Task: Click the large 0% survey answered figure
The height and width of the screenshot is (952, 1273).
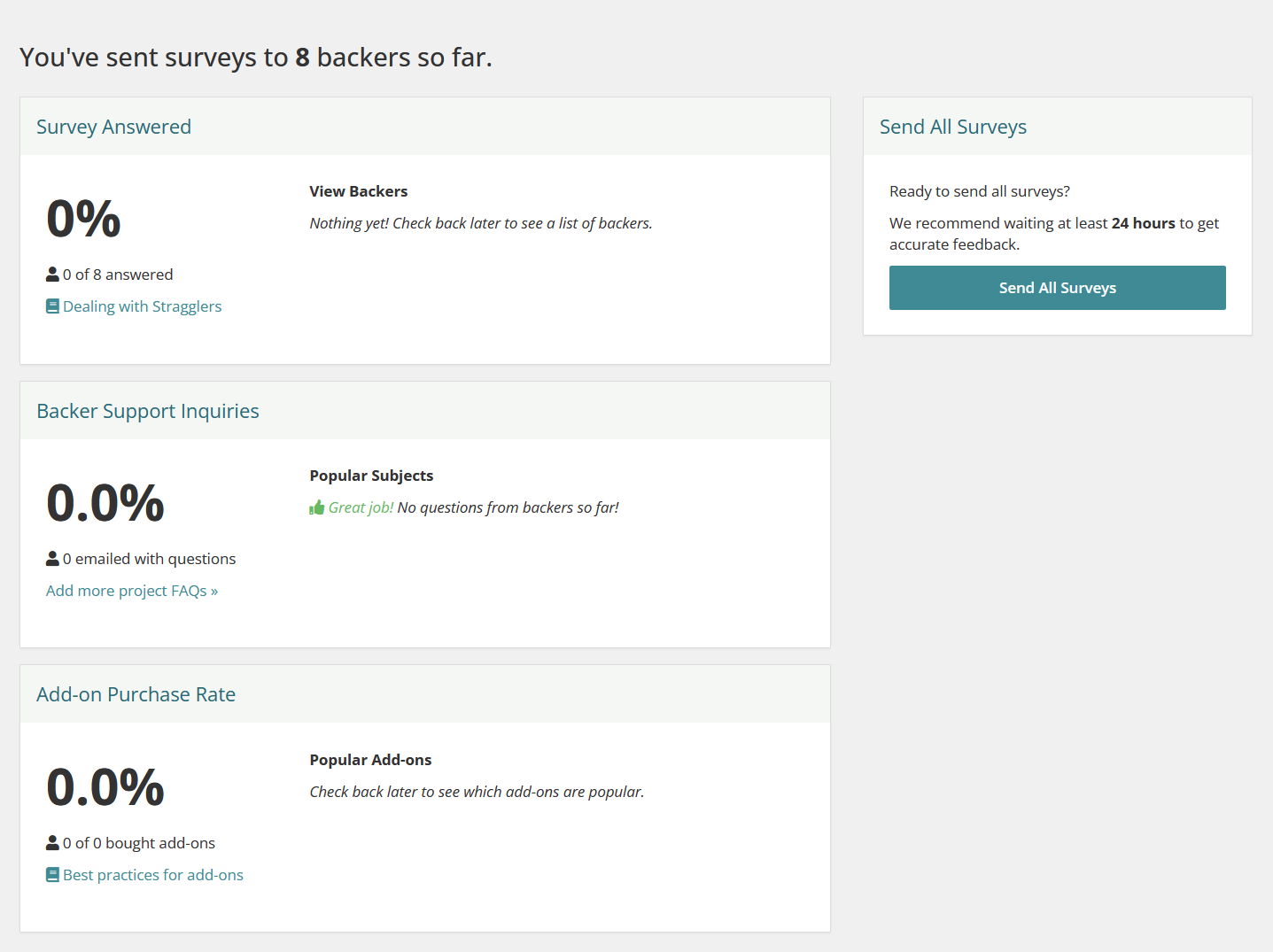Action: pos(83,219)
